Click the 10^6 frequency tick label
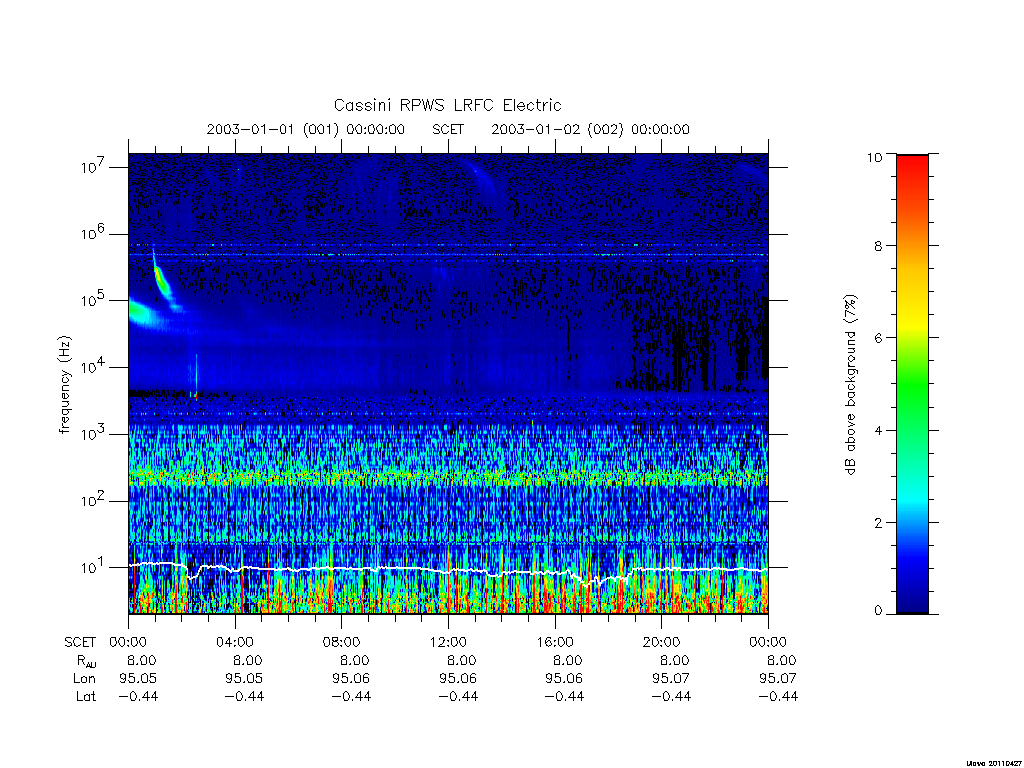Screen dimensions: 1024x768 click(x=93, y=233)
